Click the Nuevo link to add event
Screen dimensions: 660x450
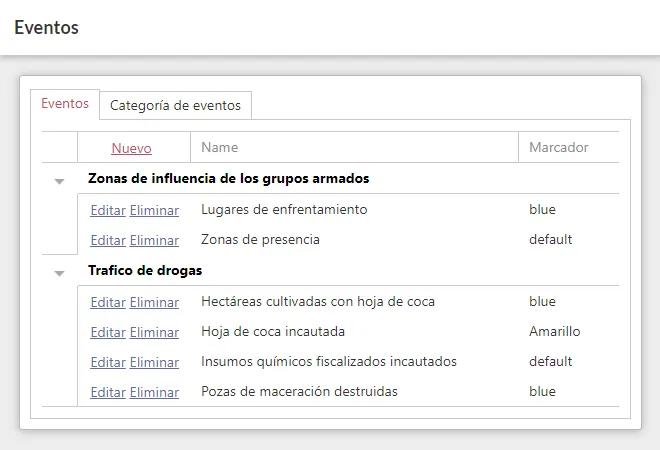[131, 148]
